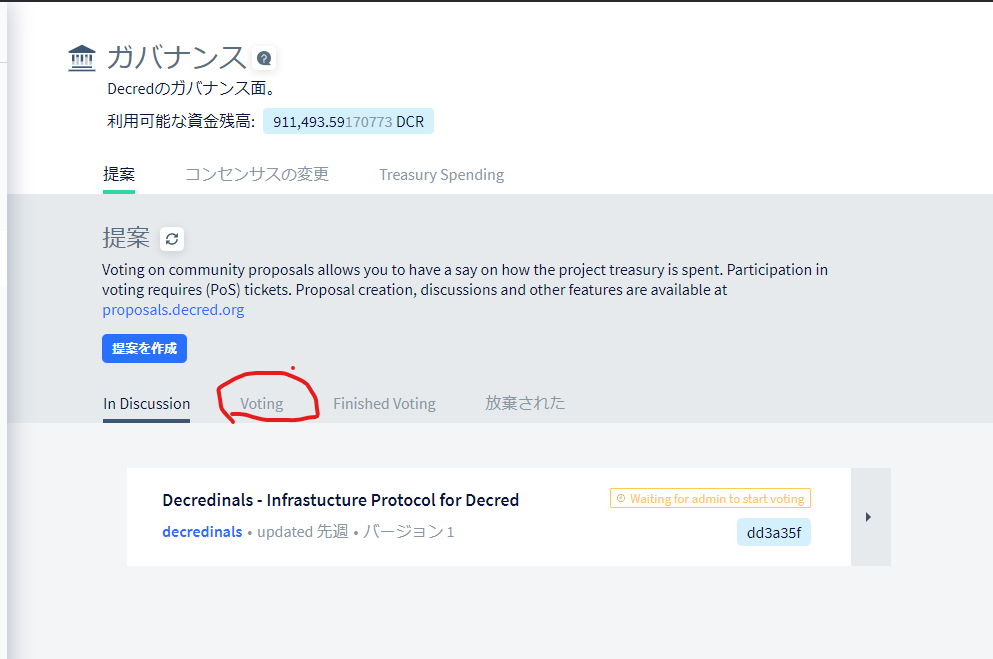Click the decredinals author link
This screenshot has height=659, width=993.
coord(202,532)
